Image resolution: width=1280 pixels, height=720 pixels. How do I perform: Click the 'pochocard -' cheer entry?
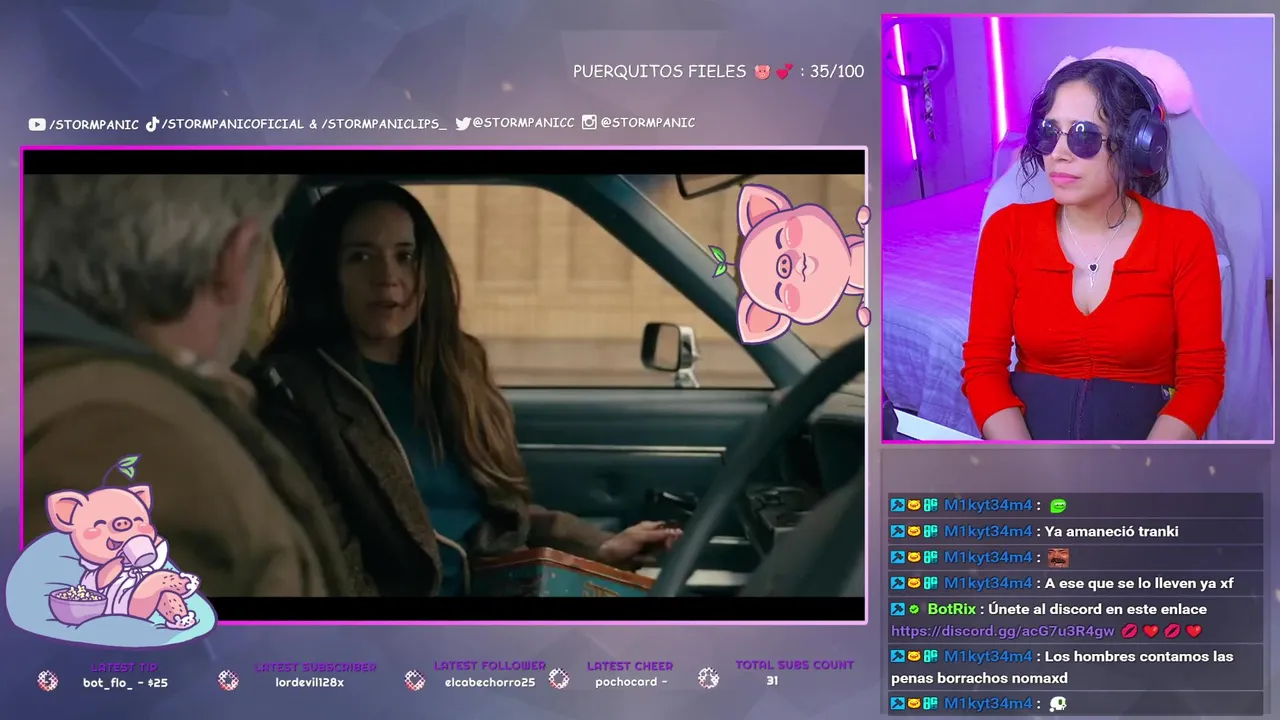[x=631, y=682]
